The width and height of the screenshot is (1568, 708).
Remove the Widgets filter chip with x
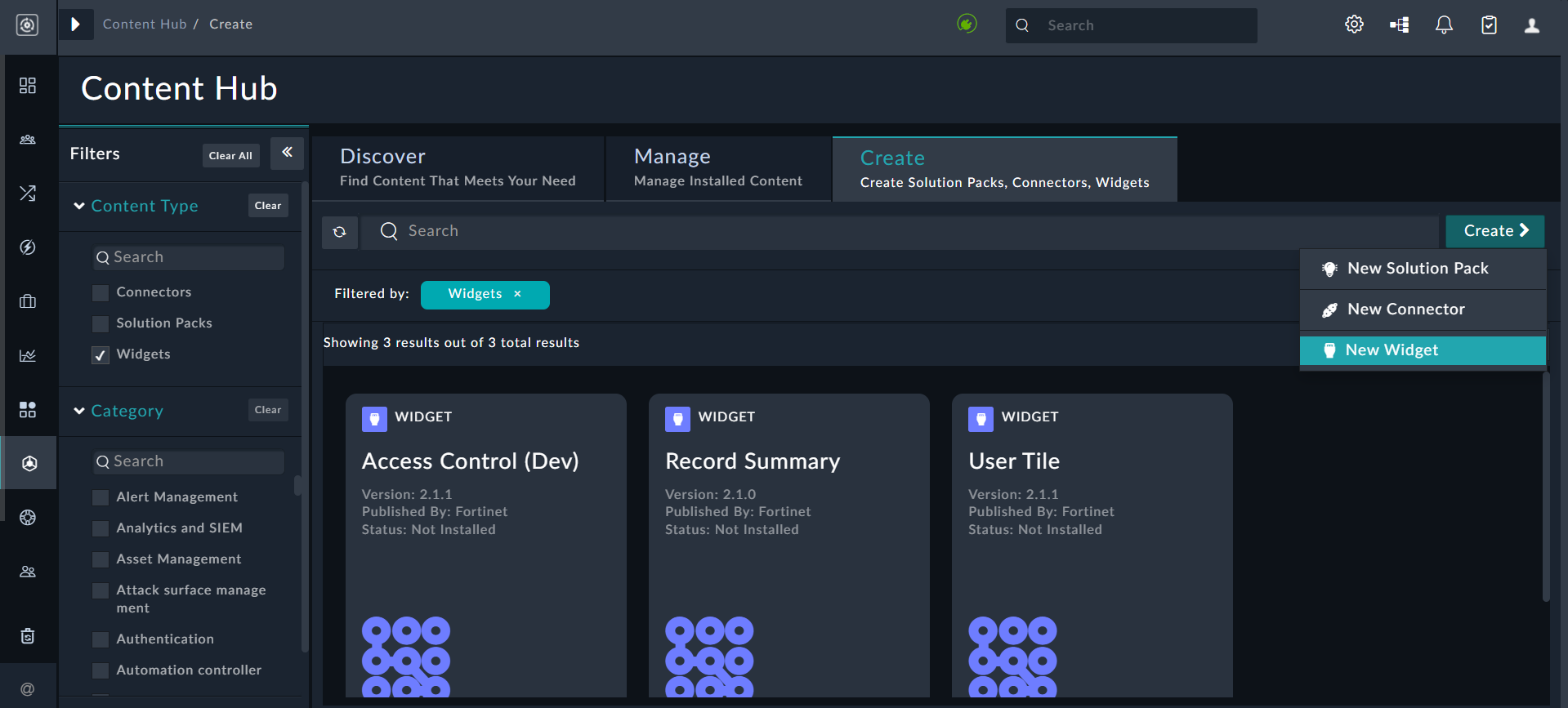517,294
